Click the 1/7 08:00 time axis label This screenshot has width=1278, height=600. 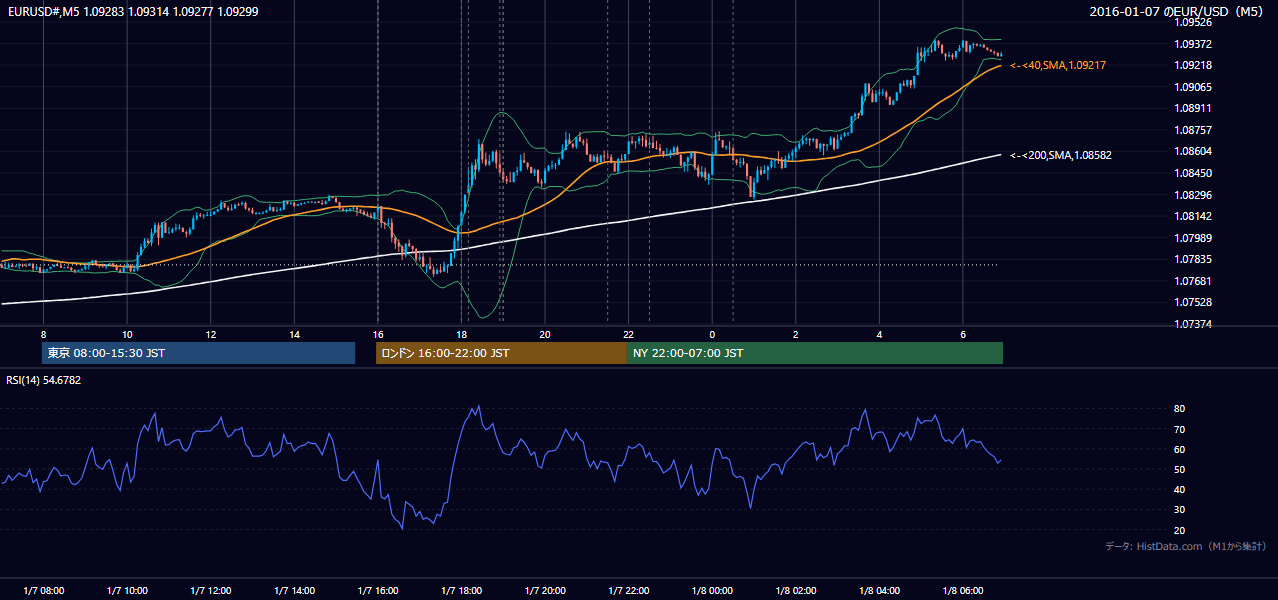tap(44, 591)
